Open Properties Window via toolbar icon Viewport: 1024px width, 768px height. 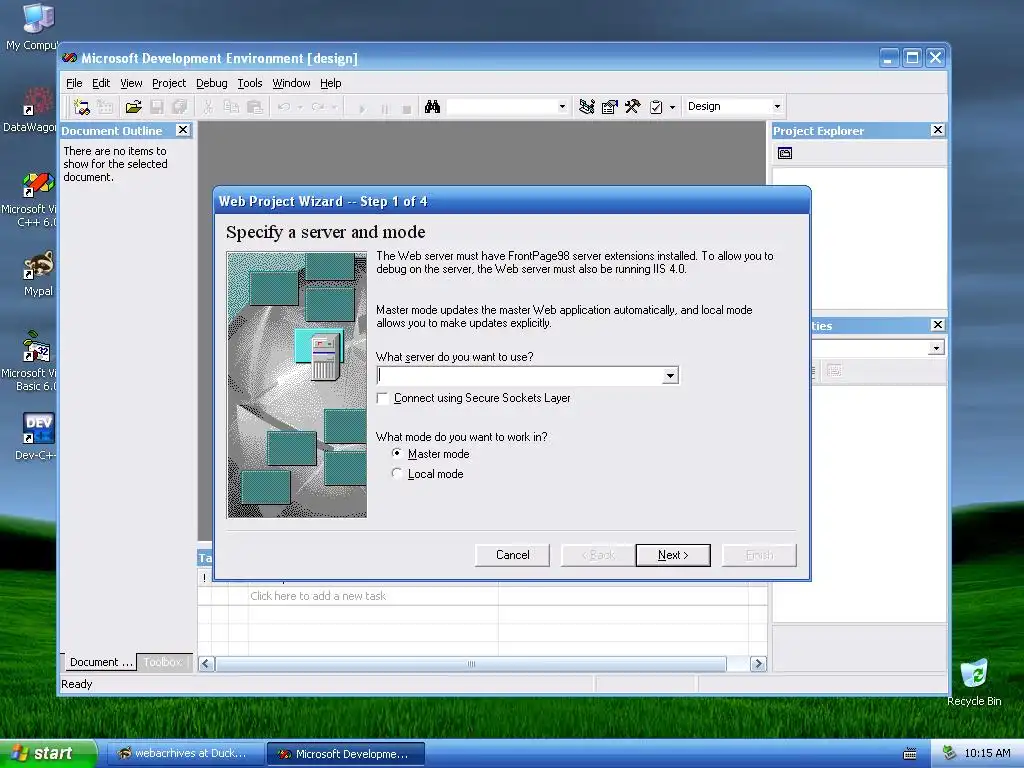click(610, 107)
